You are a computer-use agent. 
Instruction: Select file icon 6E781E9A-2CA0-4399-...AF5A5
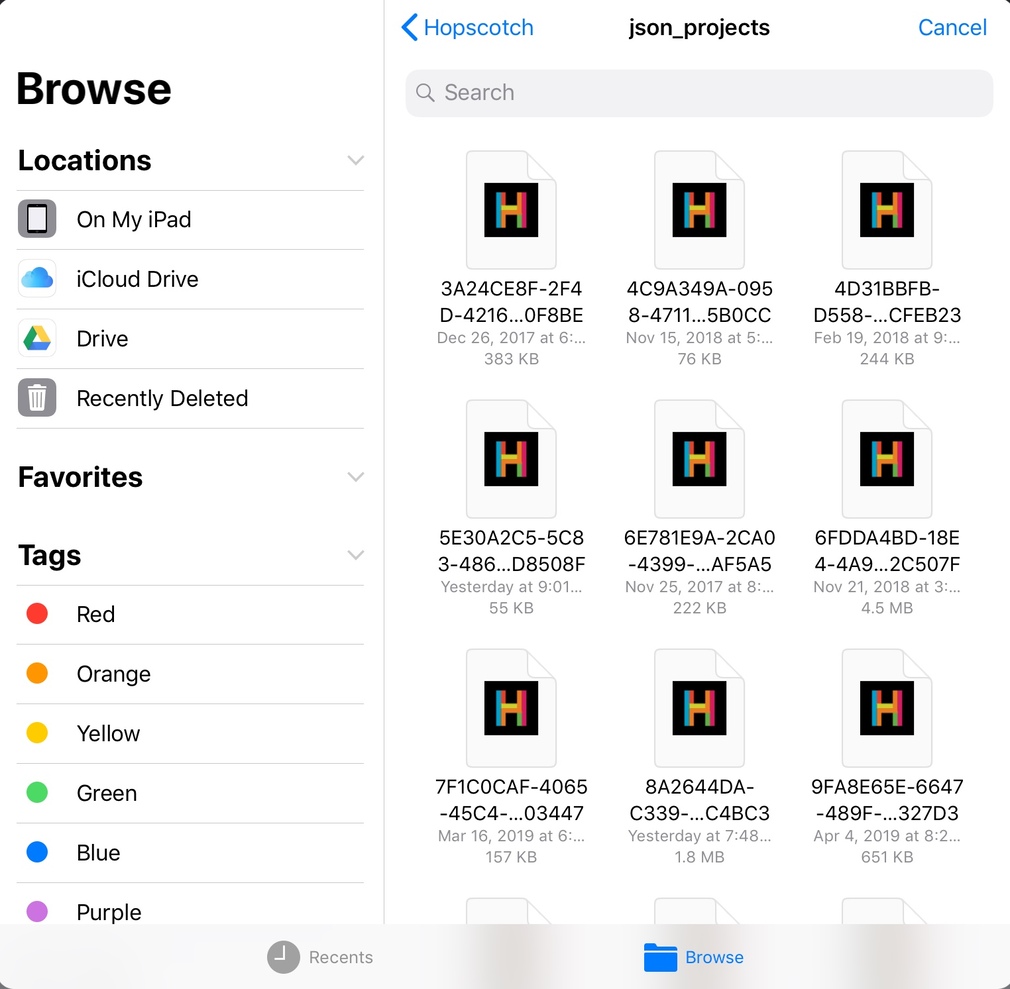[x=699, y=459]
